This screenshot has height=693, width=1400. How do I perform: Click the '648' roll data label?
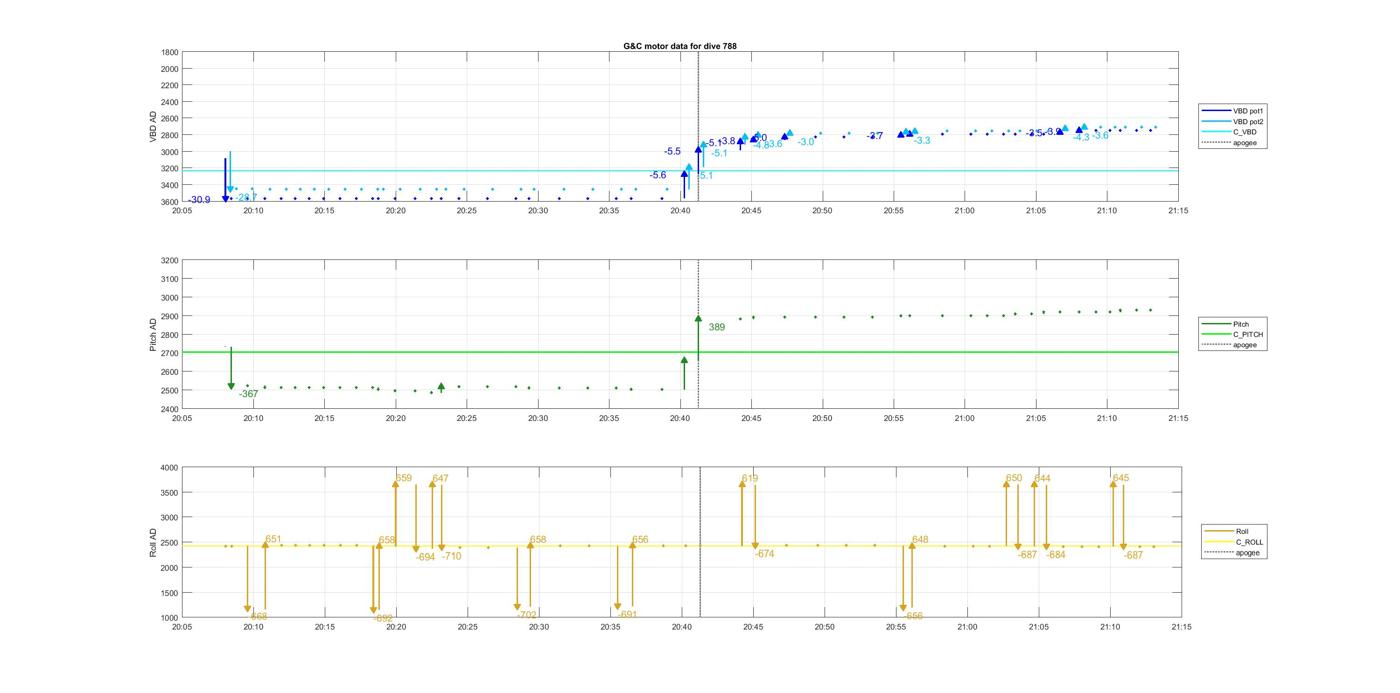coord(920,540)
